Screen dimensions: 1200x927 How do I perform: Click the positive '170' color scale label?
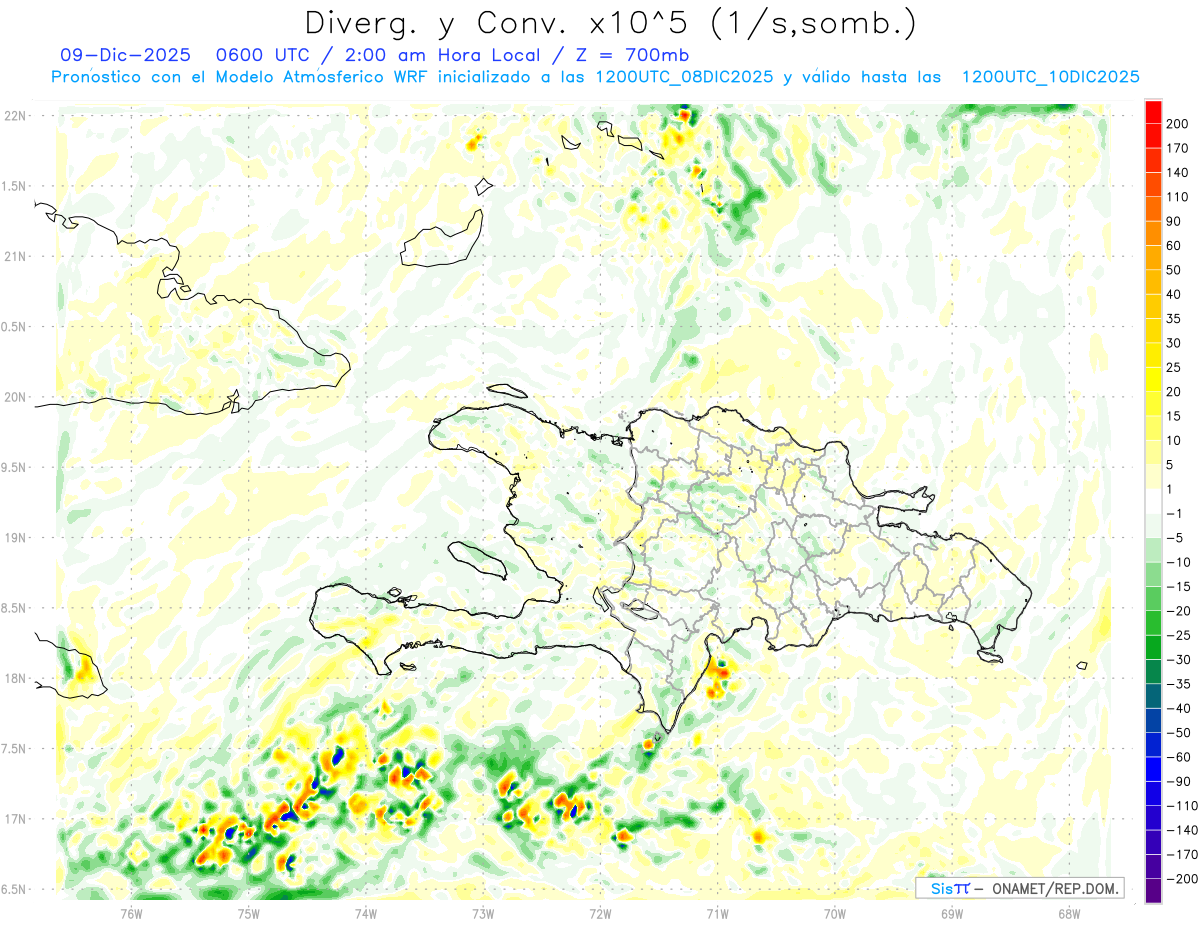1178,148
